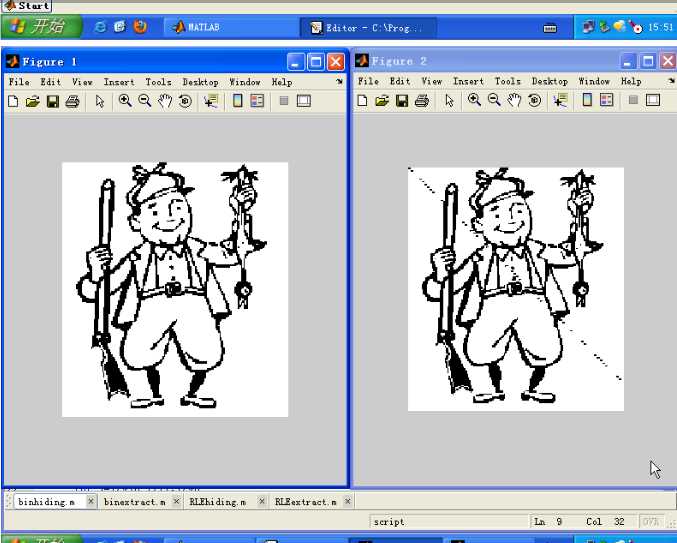Close the binextract.m tab

[176, 502]
